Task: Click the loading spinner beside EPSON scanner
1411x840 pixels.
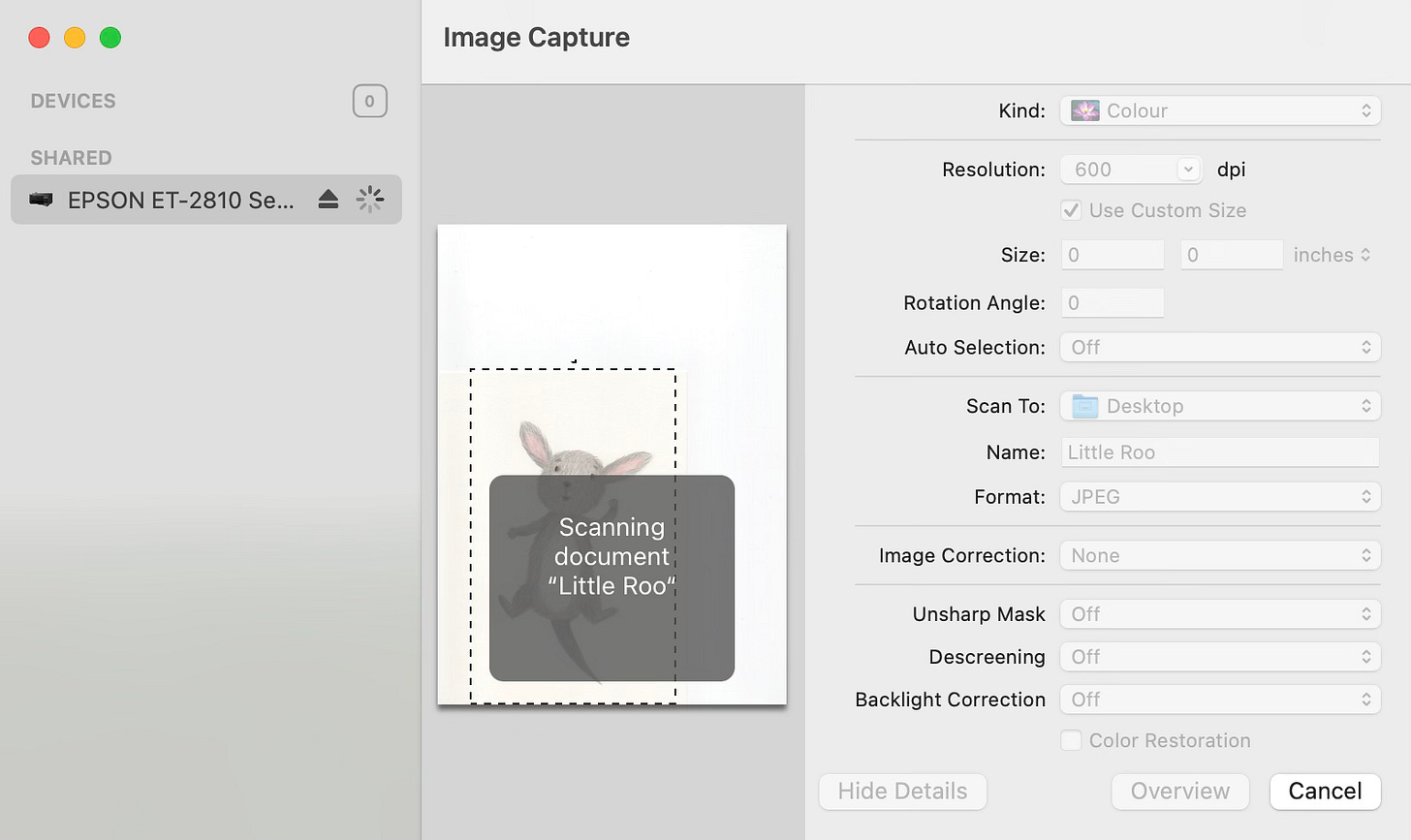Action: pyautogui.click(x=370, y=200)
